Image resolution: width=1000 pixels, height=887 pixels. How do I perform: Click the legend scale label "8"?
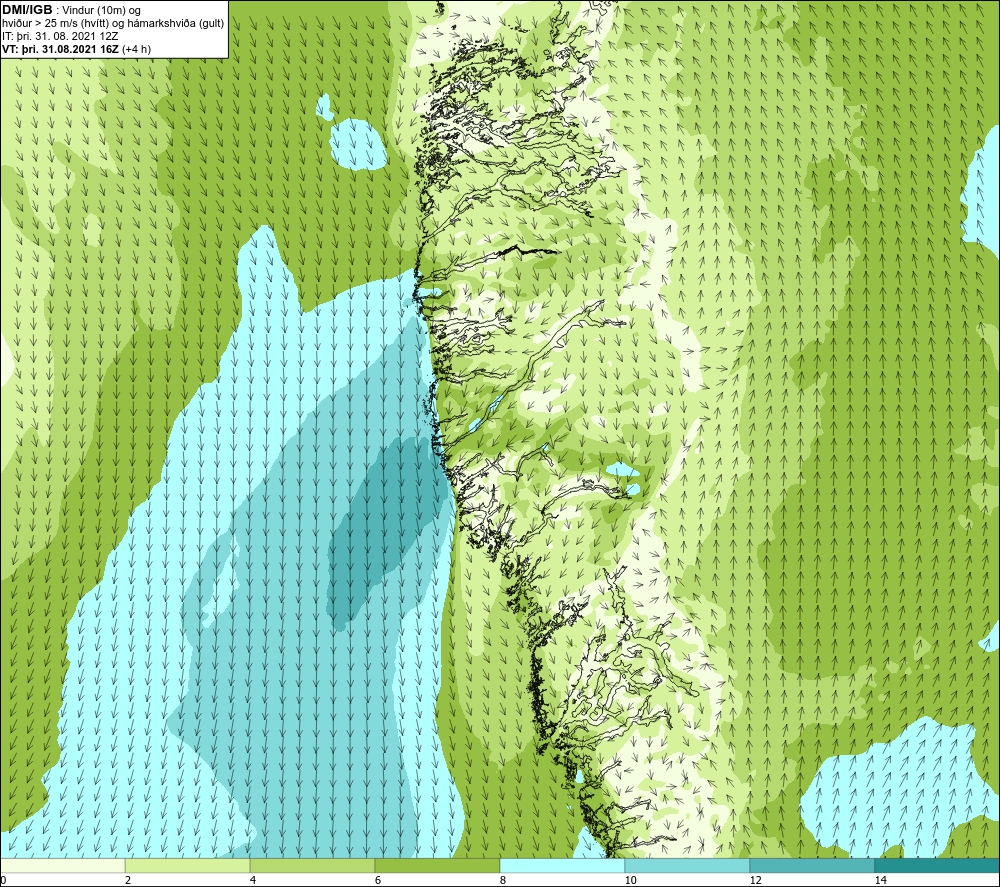coord(503,880)
